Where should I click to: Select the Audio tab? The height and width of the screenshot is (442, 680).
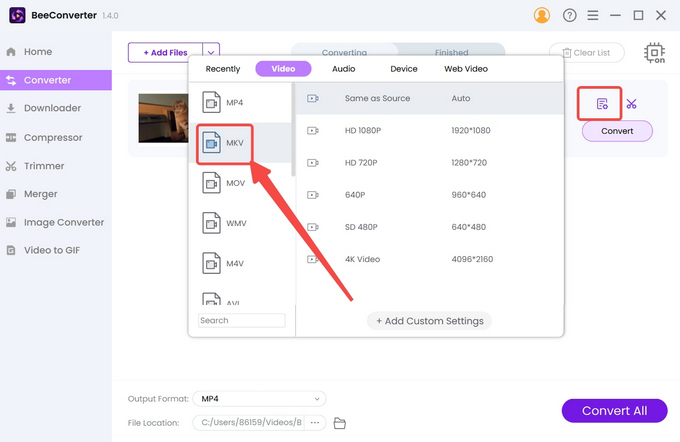(343, 69)
